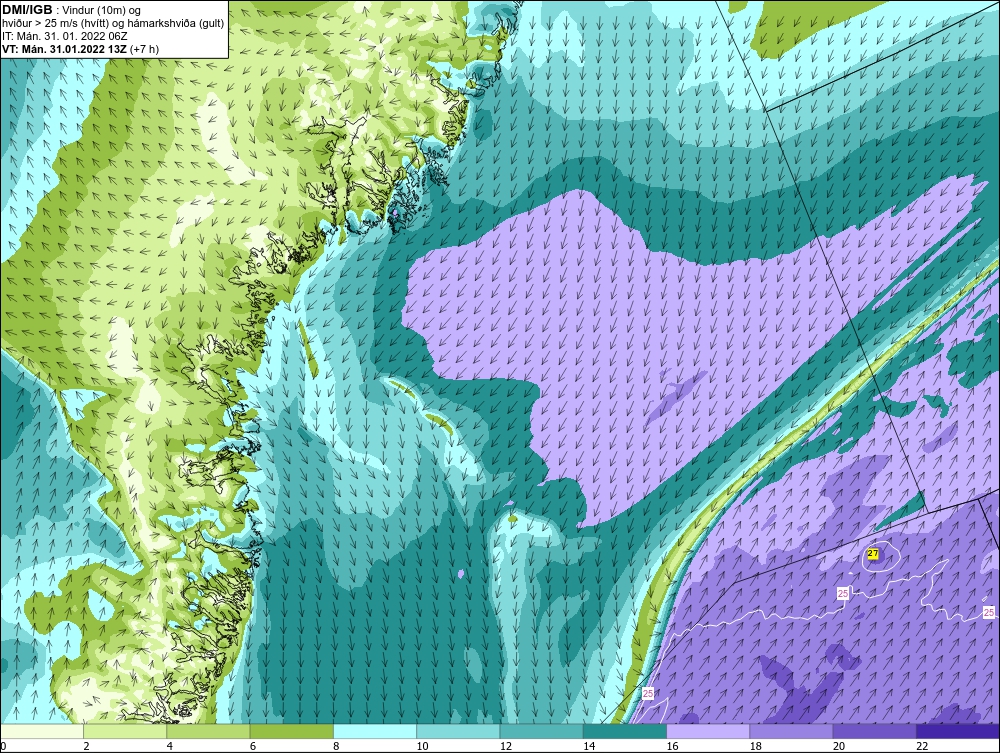Select the 6–8 m/s olive green legend swatch
The height and width of the screenshot is (753, 1000).
pos(291,732)
